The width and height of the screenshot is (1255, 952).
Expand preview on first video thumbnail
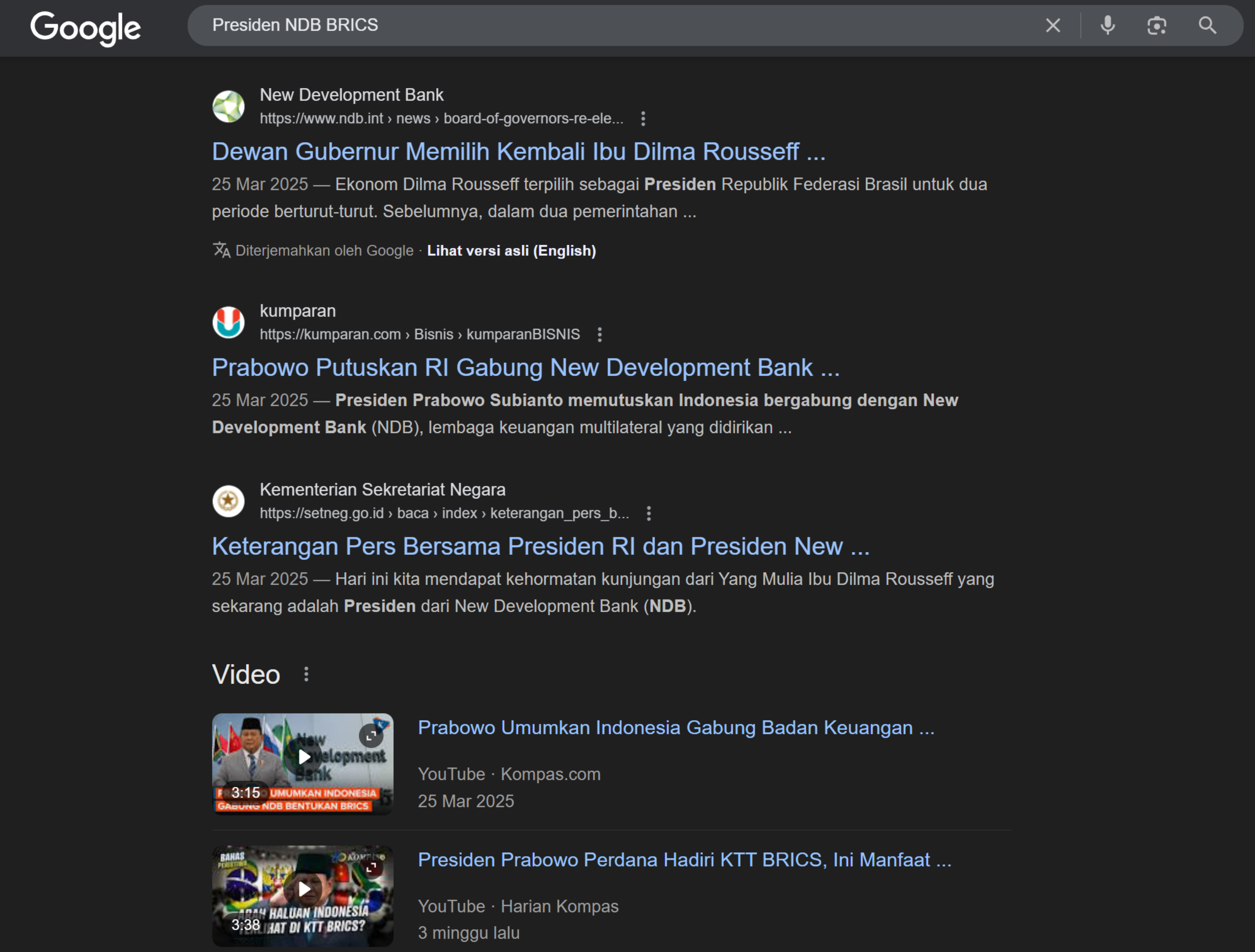click(371, 736)
